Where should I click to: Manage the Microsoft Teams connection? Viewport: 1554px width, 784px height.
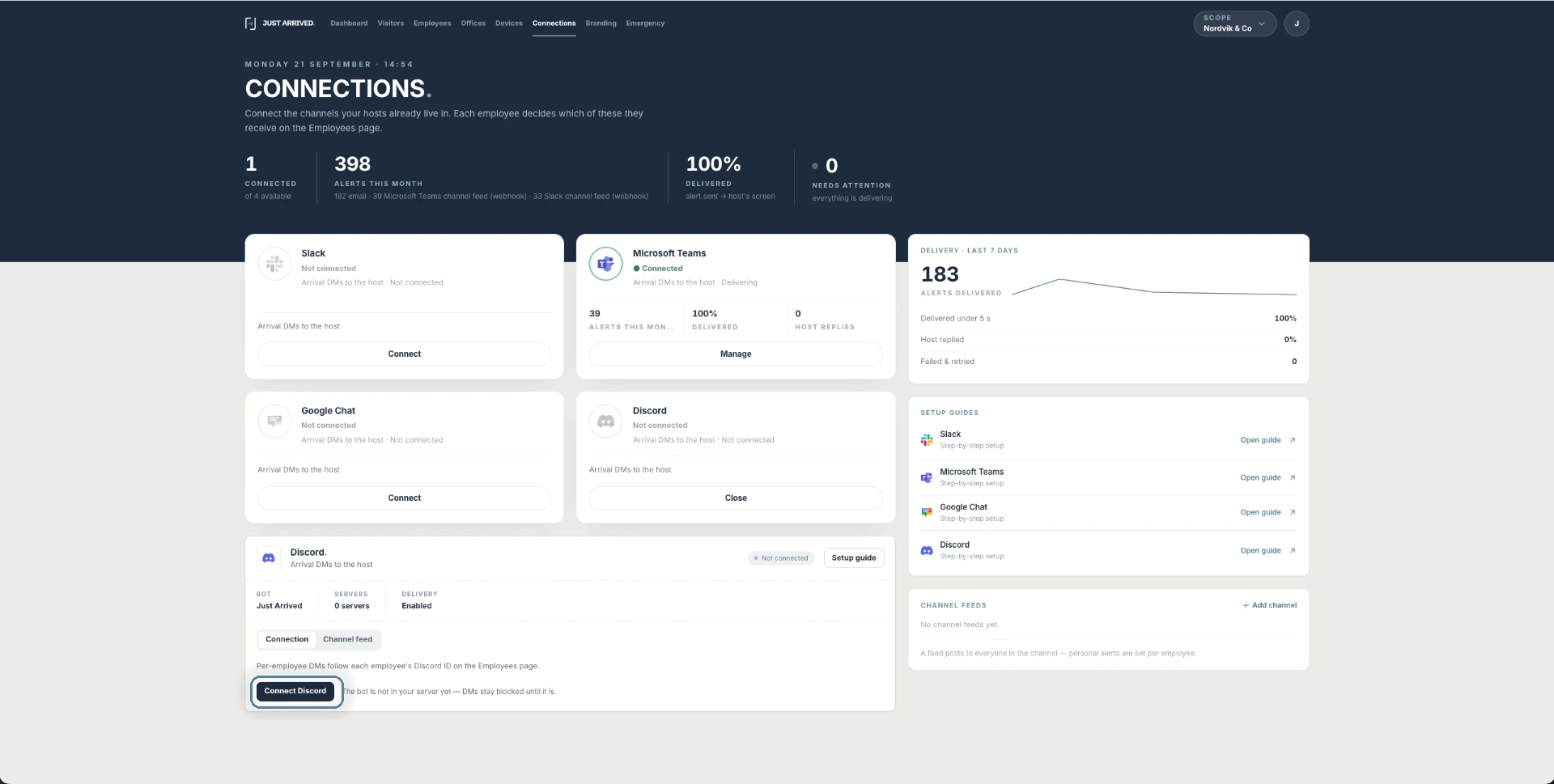point(736,354)
